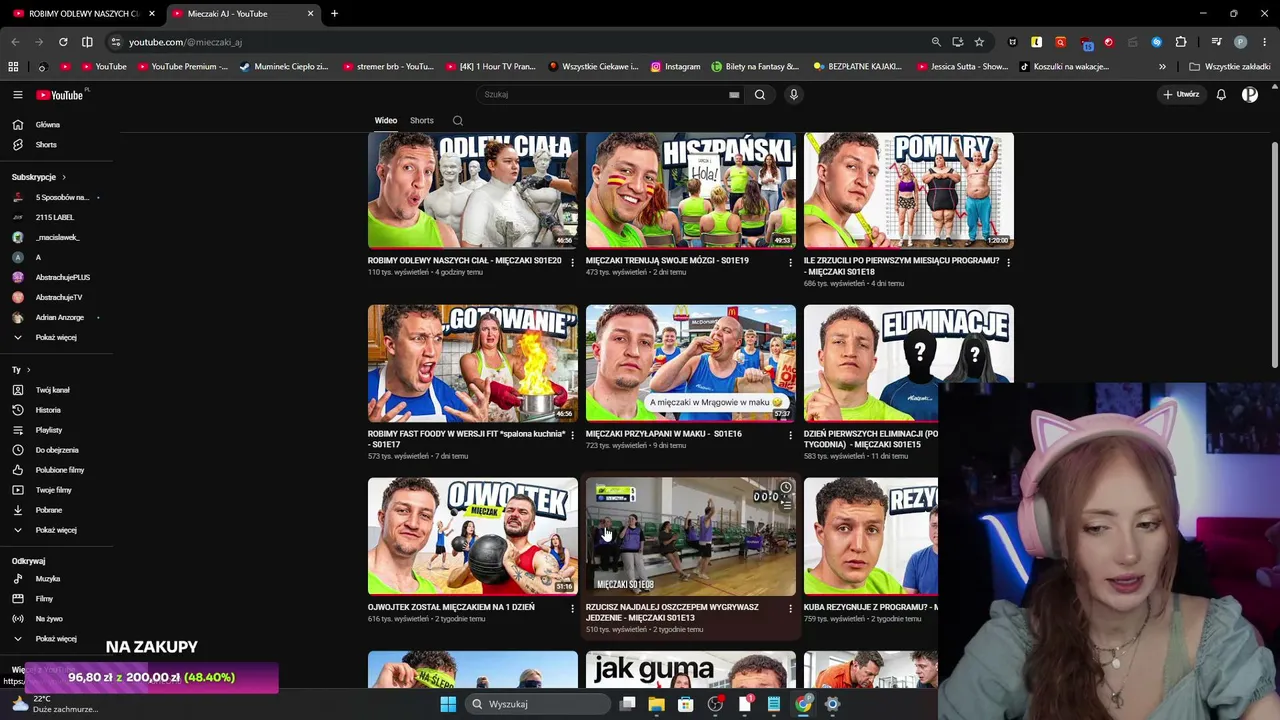Open a new browser tab

[334, 14]
